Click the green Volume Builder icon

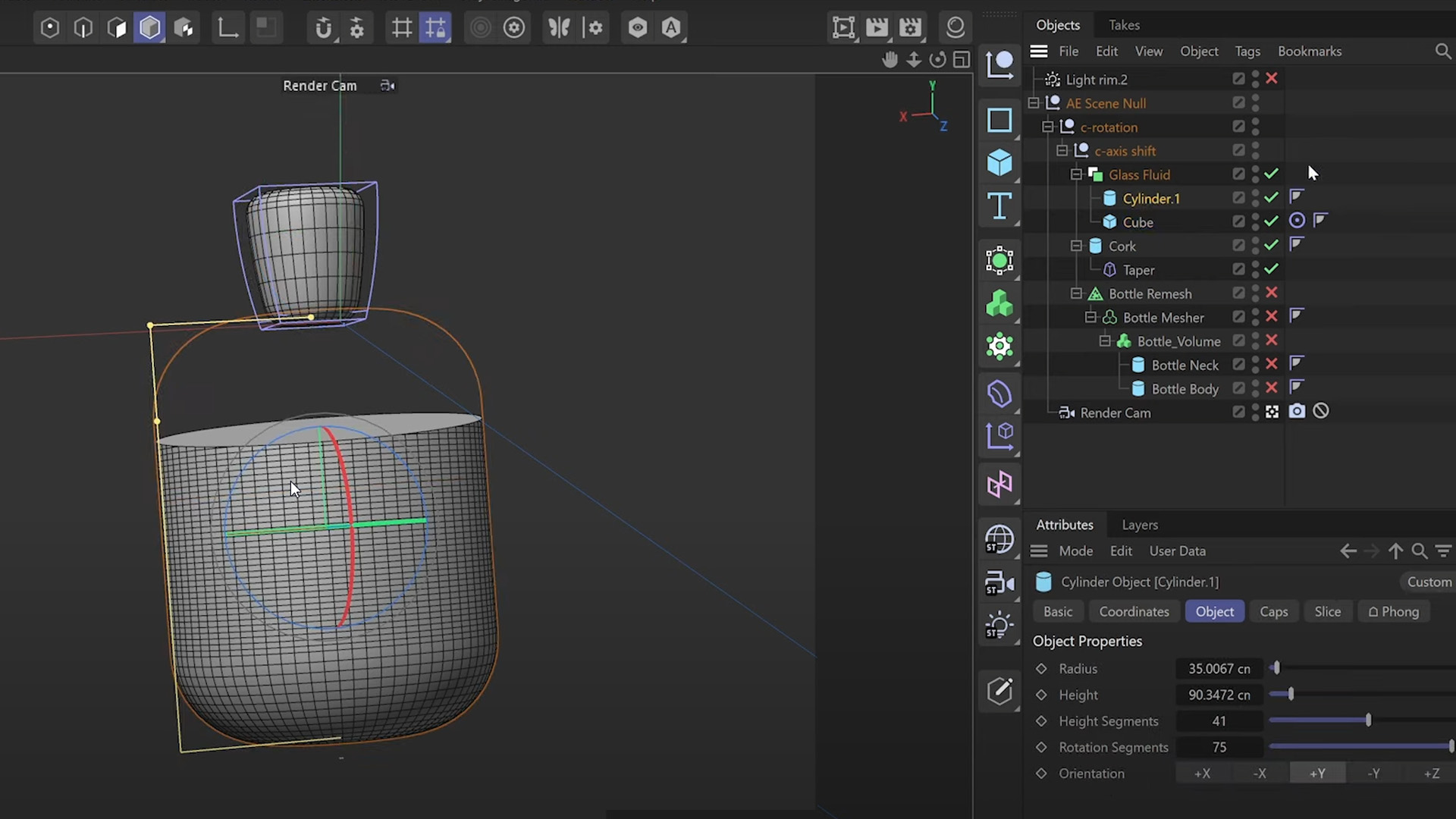pos(999,304)
